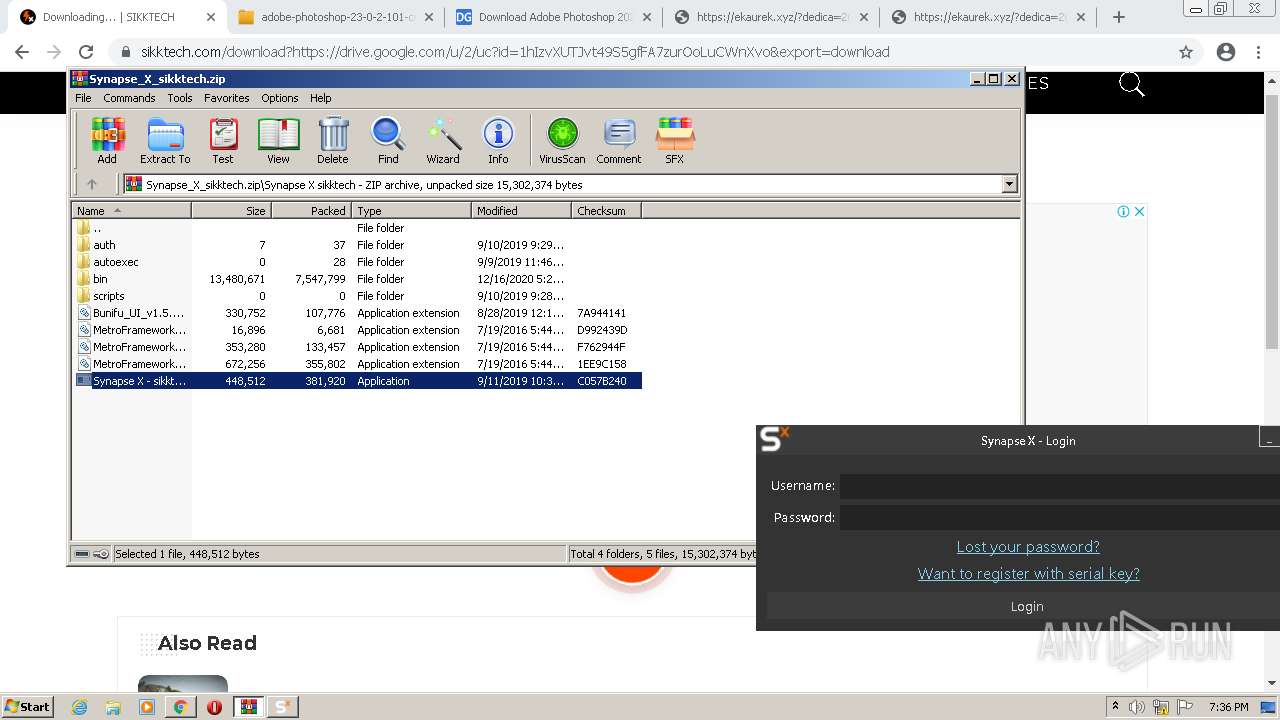Open the Commands menu
1280x720 pixels.
click(129, 98)
